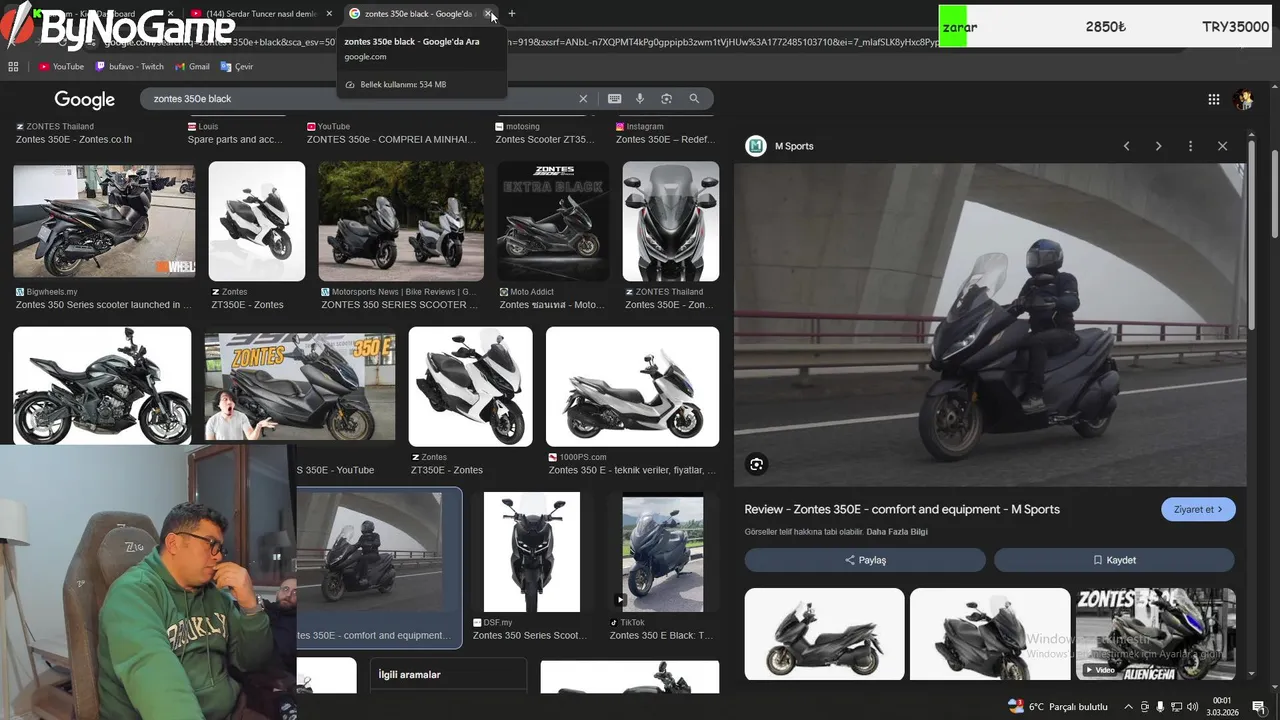Close the image preview panel
Viewport: 1280px width, 720px height.
click(x=1222, y=146)
